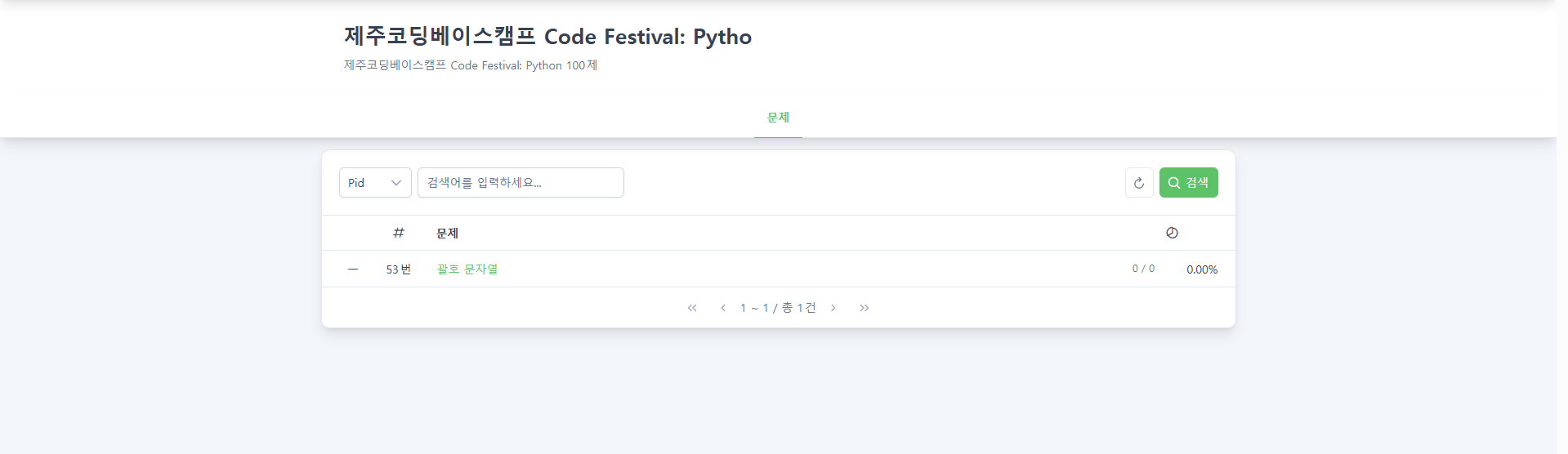Click the 53 번 problem number
The image size is (1568, 454).
[x=399, y=269]
